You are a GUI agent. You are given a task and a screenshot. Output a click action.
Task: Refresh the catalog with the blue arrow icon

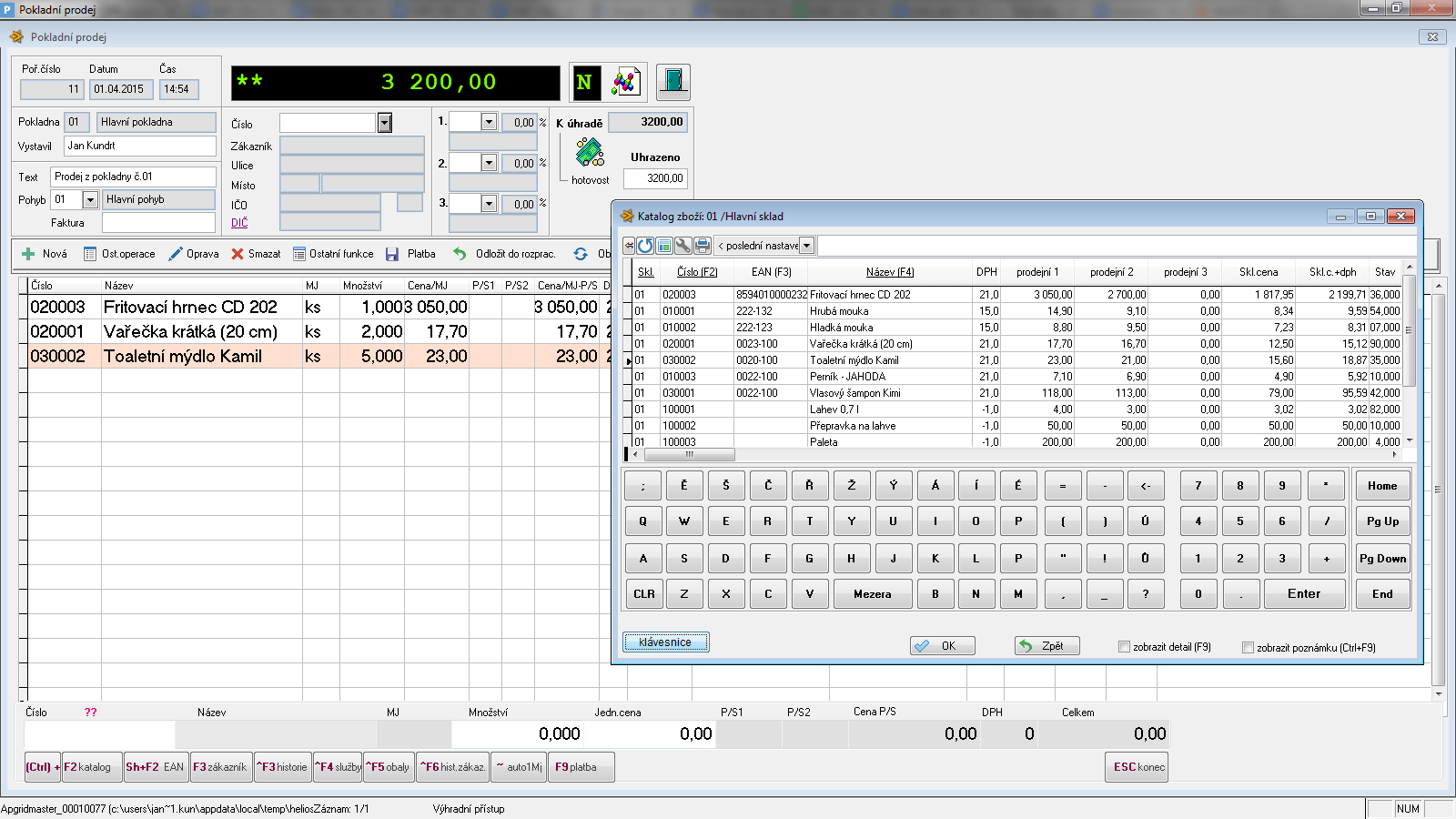645,246
